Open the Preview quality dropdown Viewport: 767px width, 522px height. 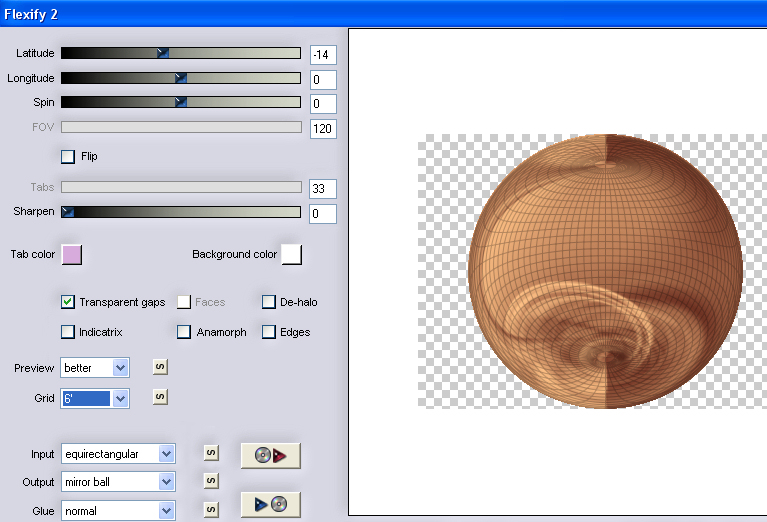pyautogui.click(x=120, y=368)
